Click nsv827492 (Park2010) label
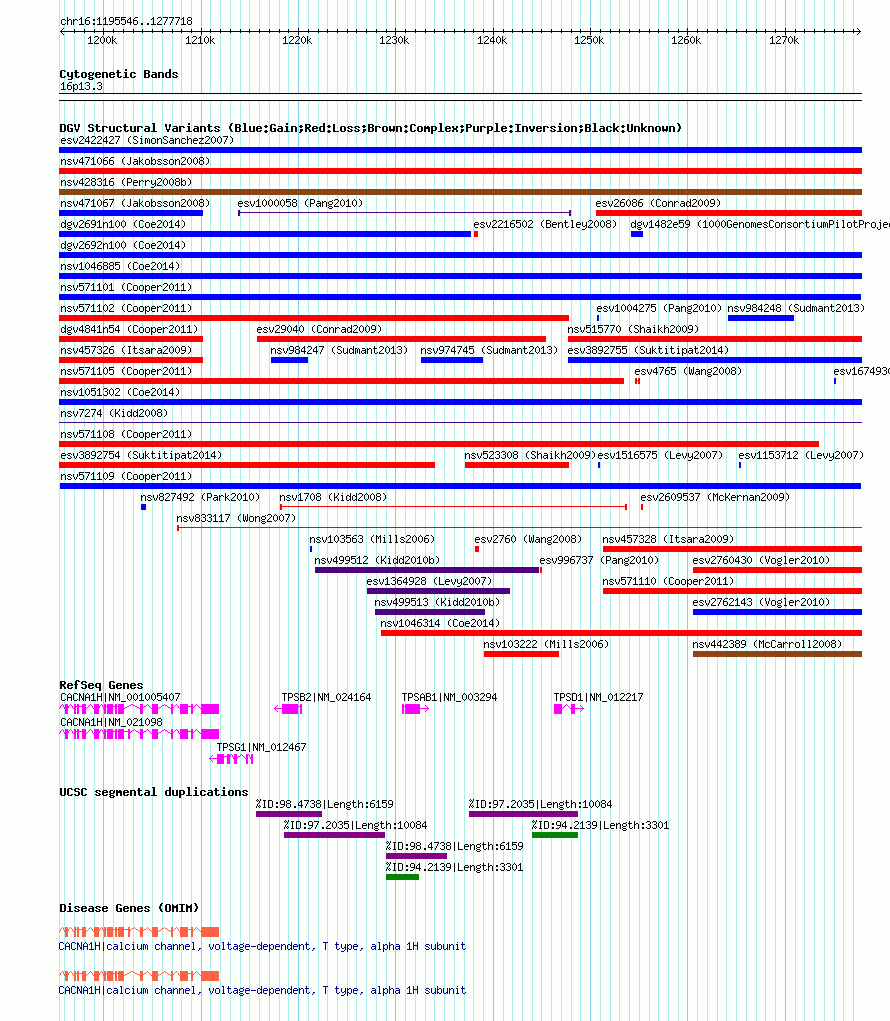 tap(200, 497)
